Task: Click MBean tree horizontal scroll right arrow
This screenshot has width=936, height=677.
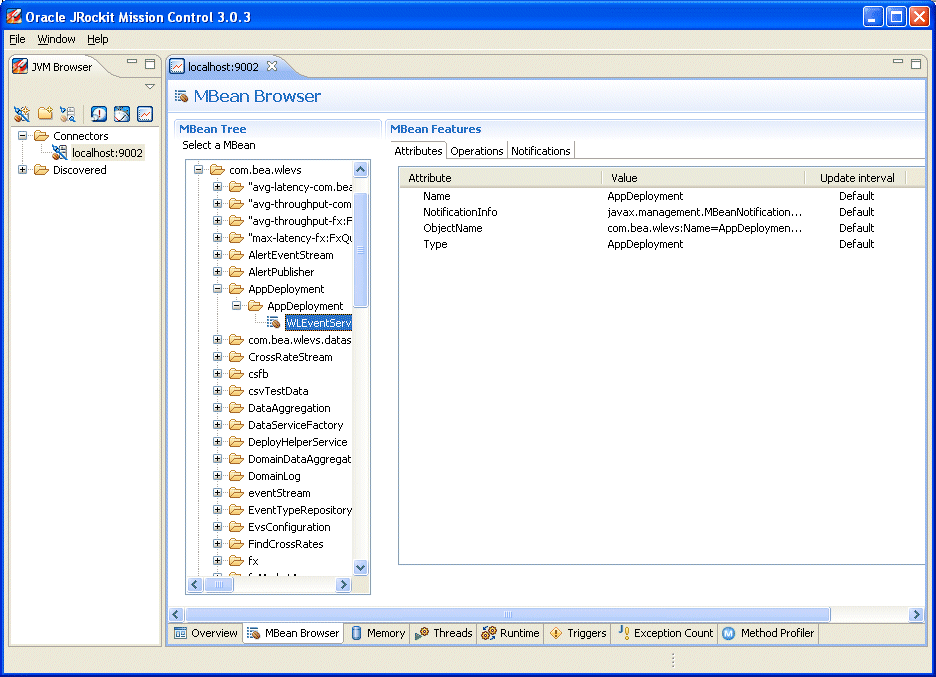Action: click(343, 584)
